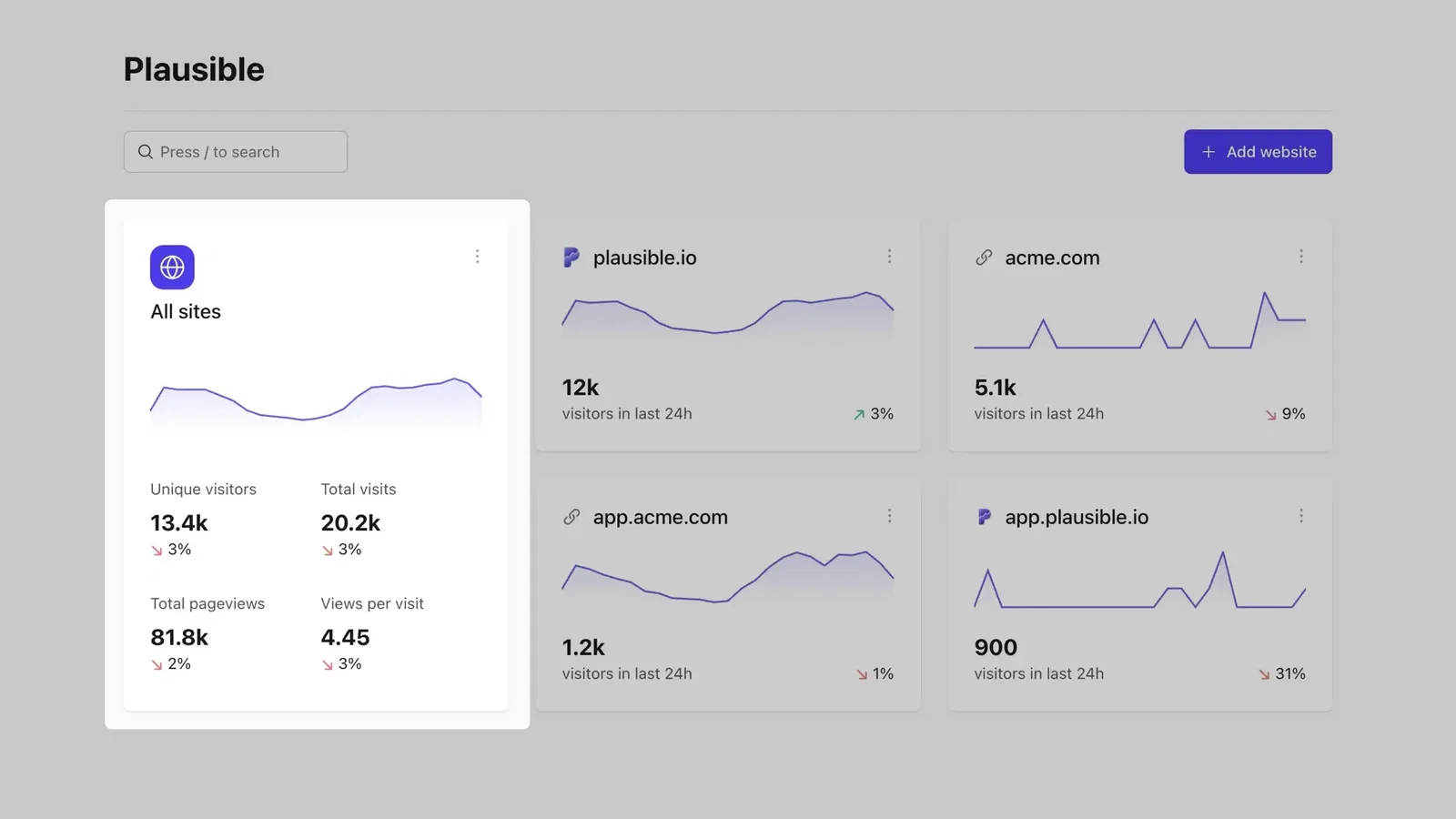Image resolution: width=1456 pixels, height=819 pixels.
Task: Open the options menu on the All sites card
Action: [x=478, y=257]
